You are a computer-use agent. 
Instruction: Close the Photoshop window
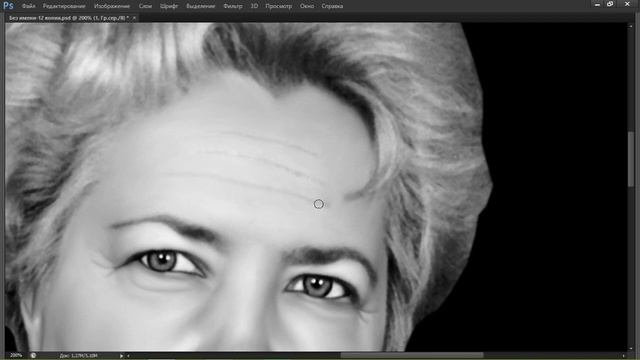pos(627,4)
